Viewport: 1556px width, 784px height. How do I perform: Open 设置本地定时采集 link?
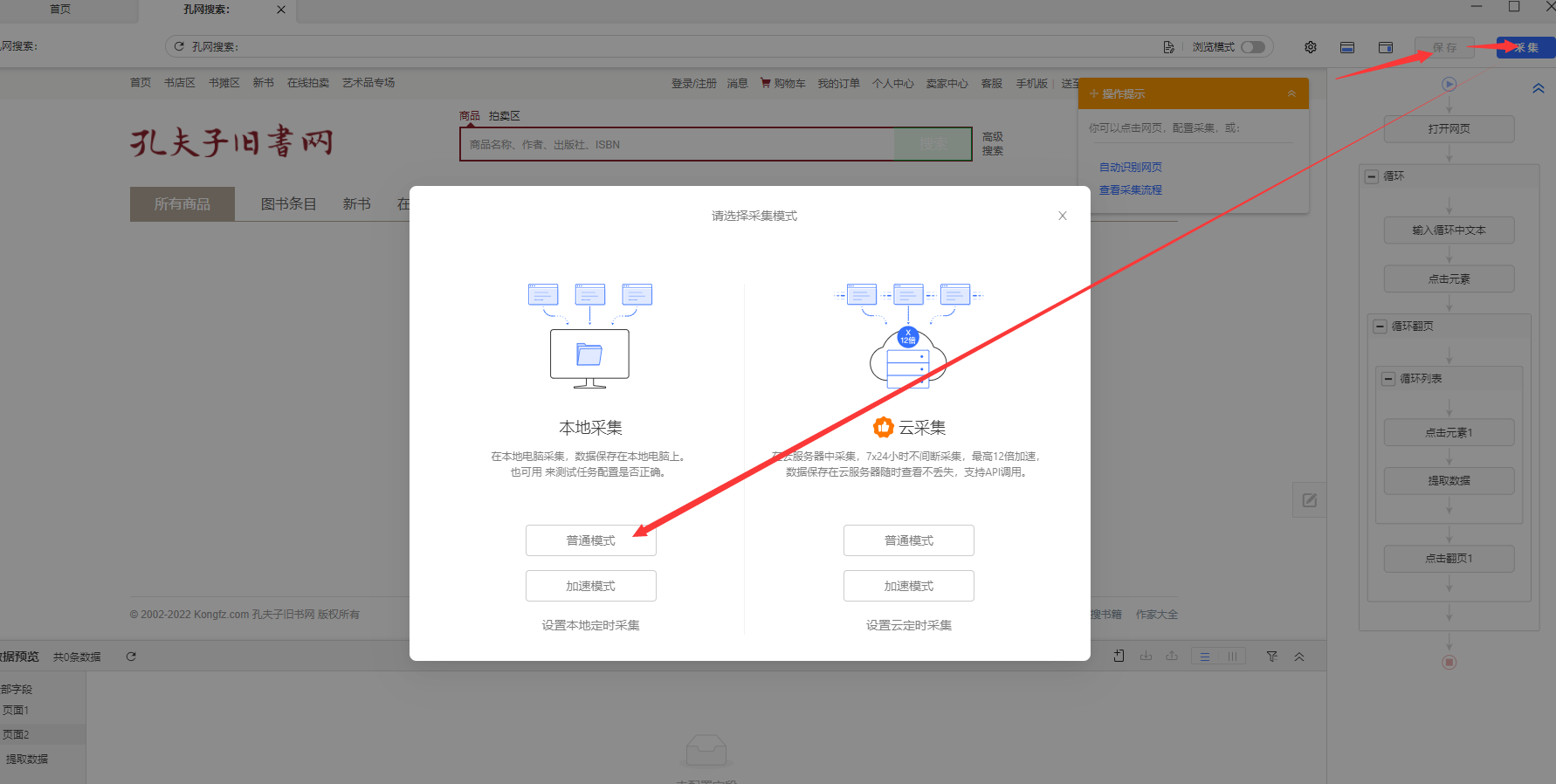(x=590, y=625)
